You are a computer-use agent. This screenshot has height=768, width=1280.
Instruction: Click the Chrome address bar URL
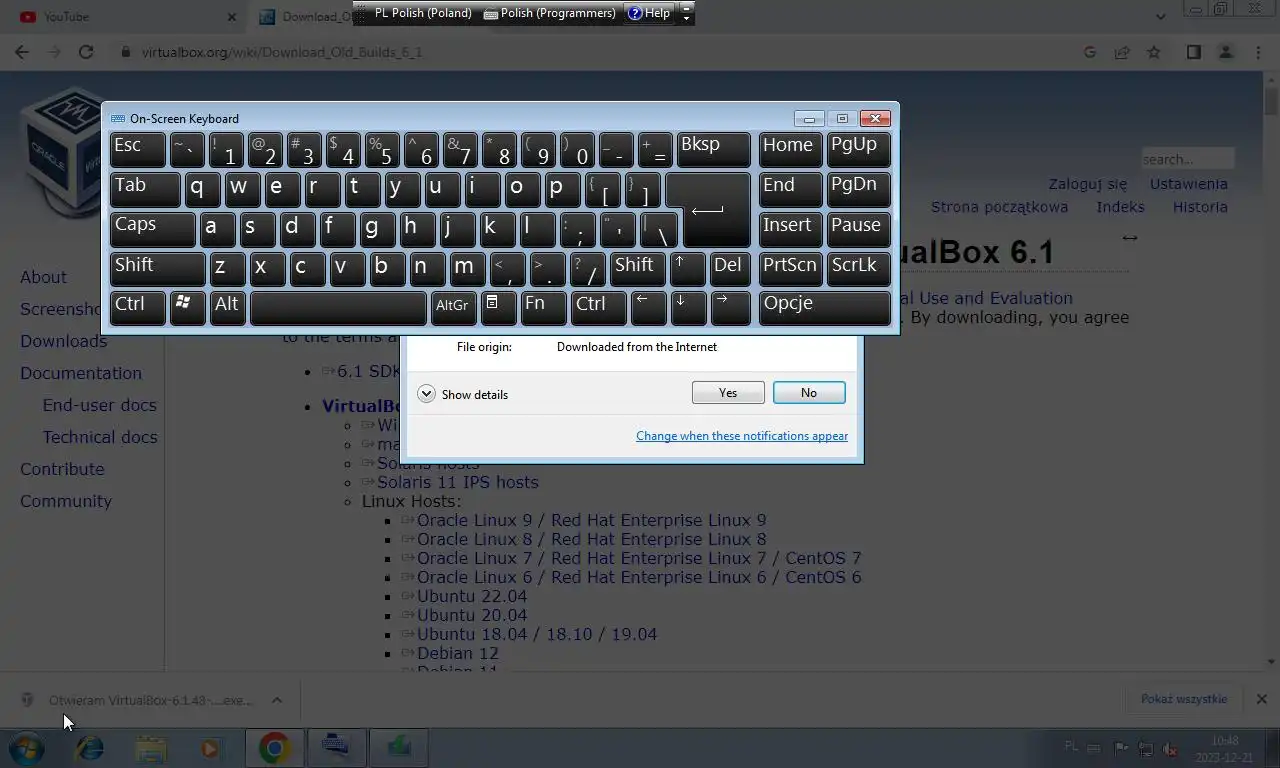pos(282,52)
